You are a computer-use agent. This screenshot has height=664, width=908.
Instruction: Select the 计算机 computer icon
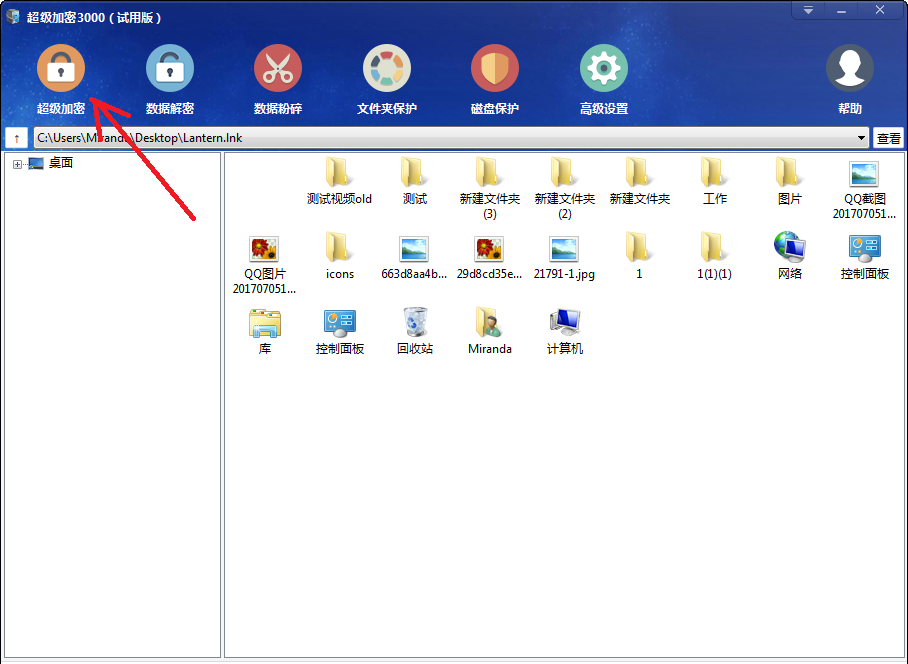565,332
